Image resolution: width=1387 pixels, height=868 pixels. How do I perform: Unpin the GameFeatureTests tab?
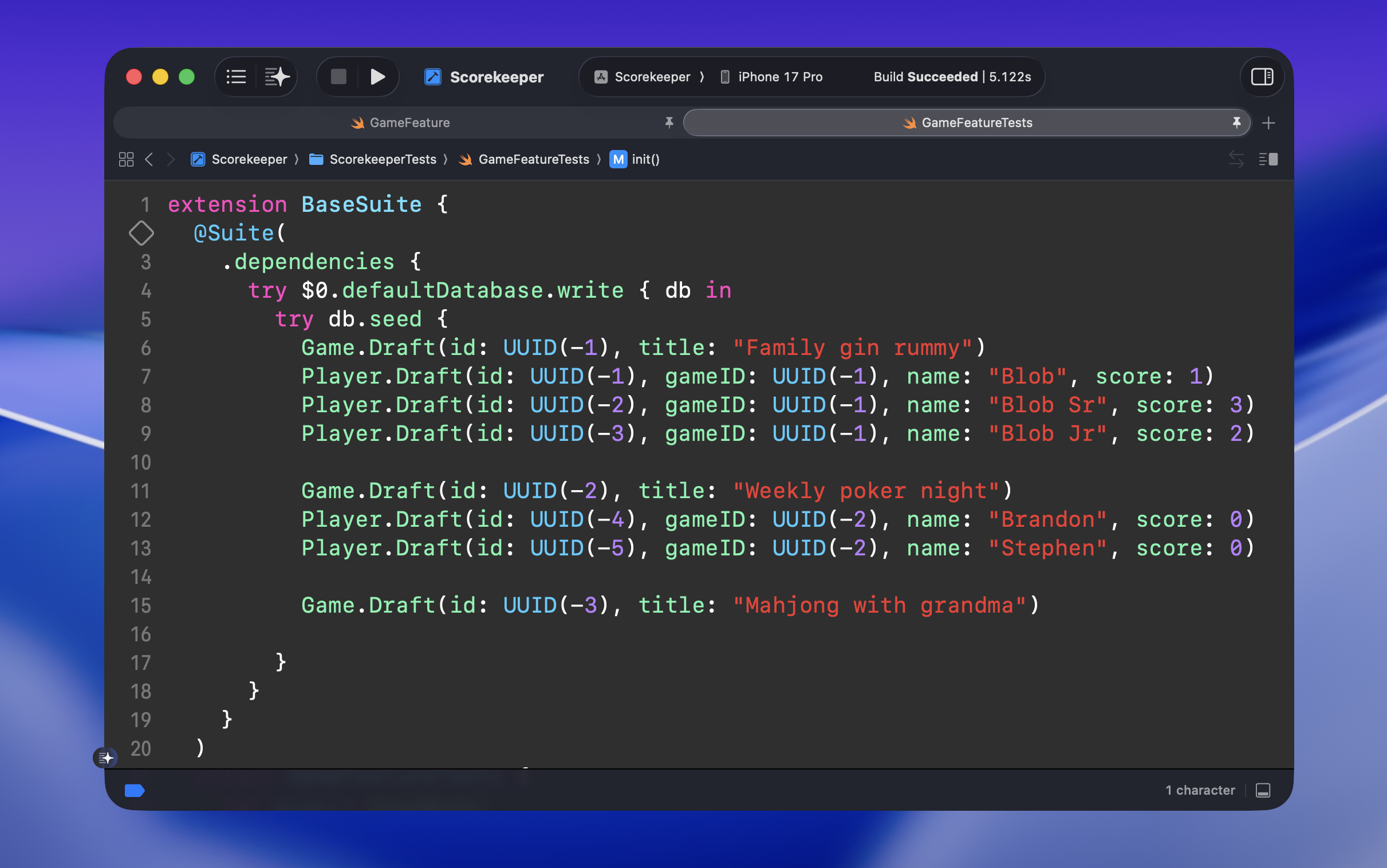click(1236, 123)
